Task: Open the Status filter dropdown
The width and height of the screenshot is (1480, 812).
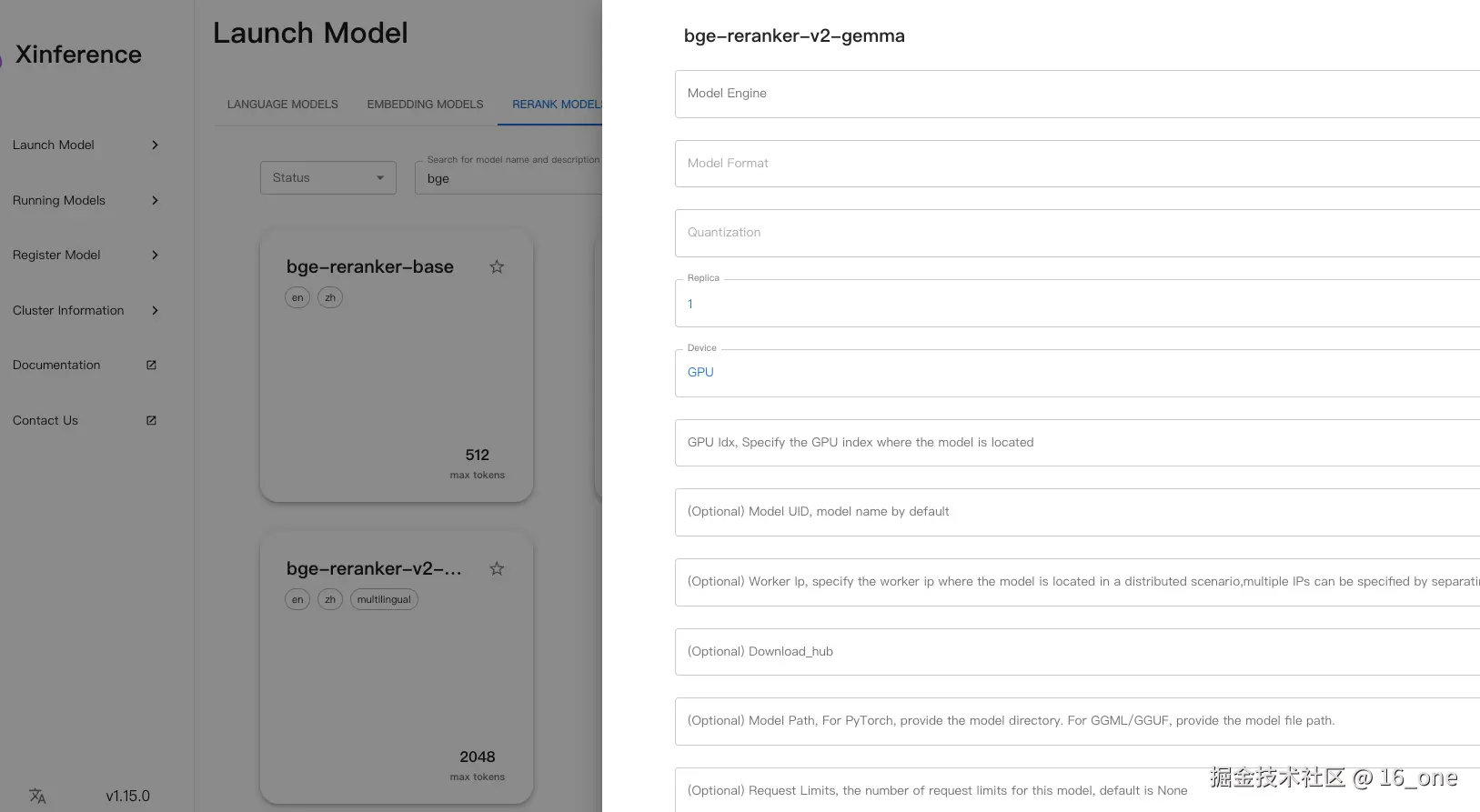Action: click(x=328, y=177)
